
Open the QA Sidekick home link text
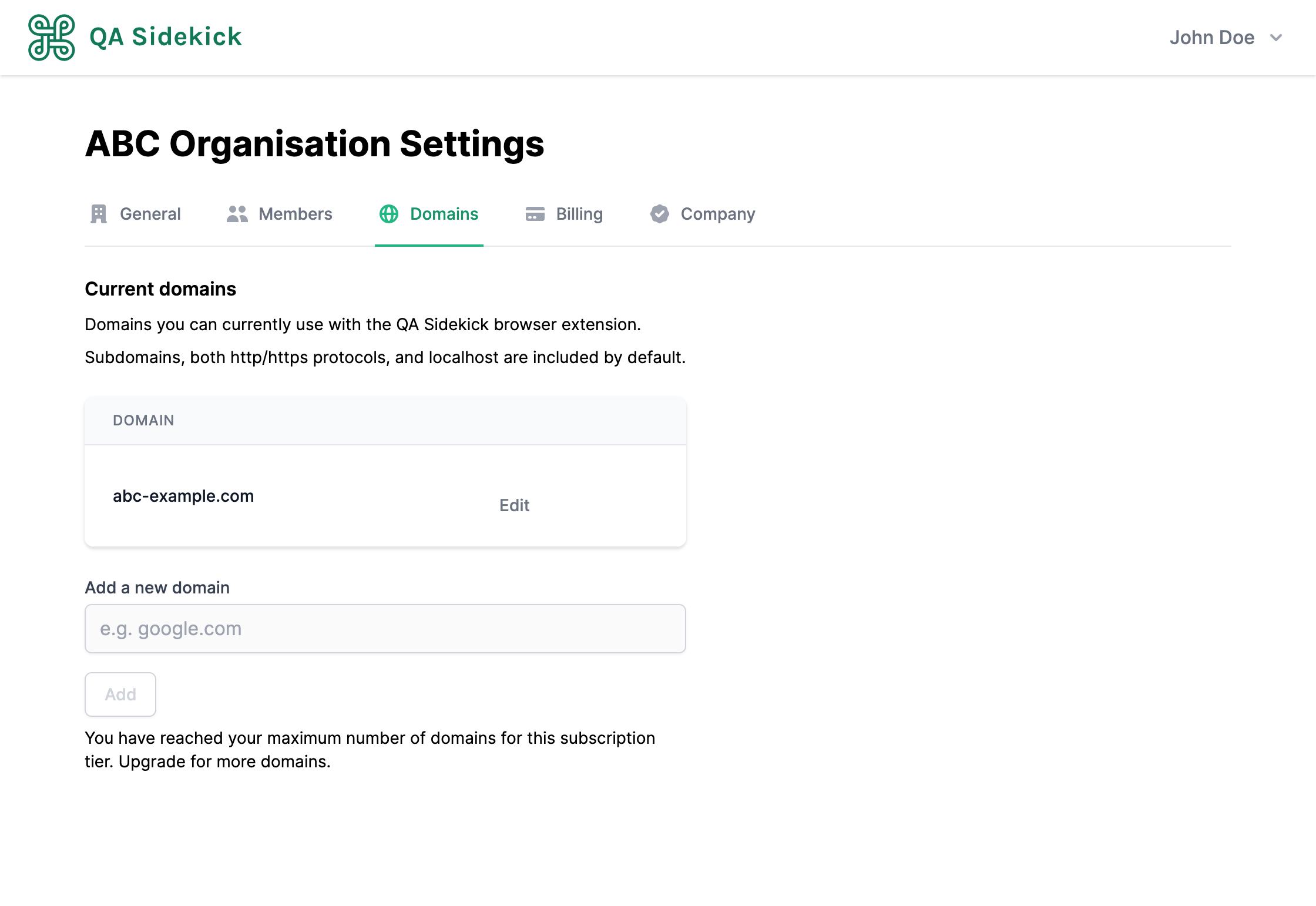166,37
